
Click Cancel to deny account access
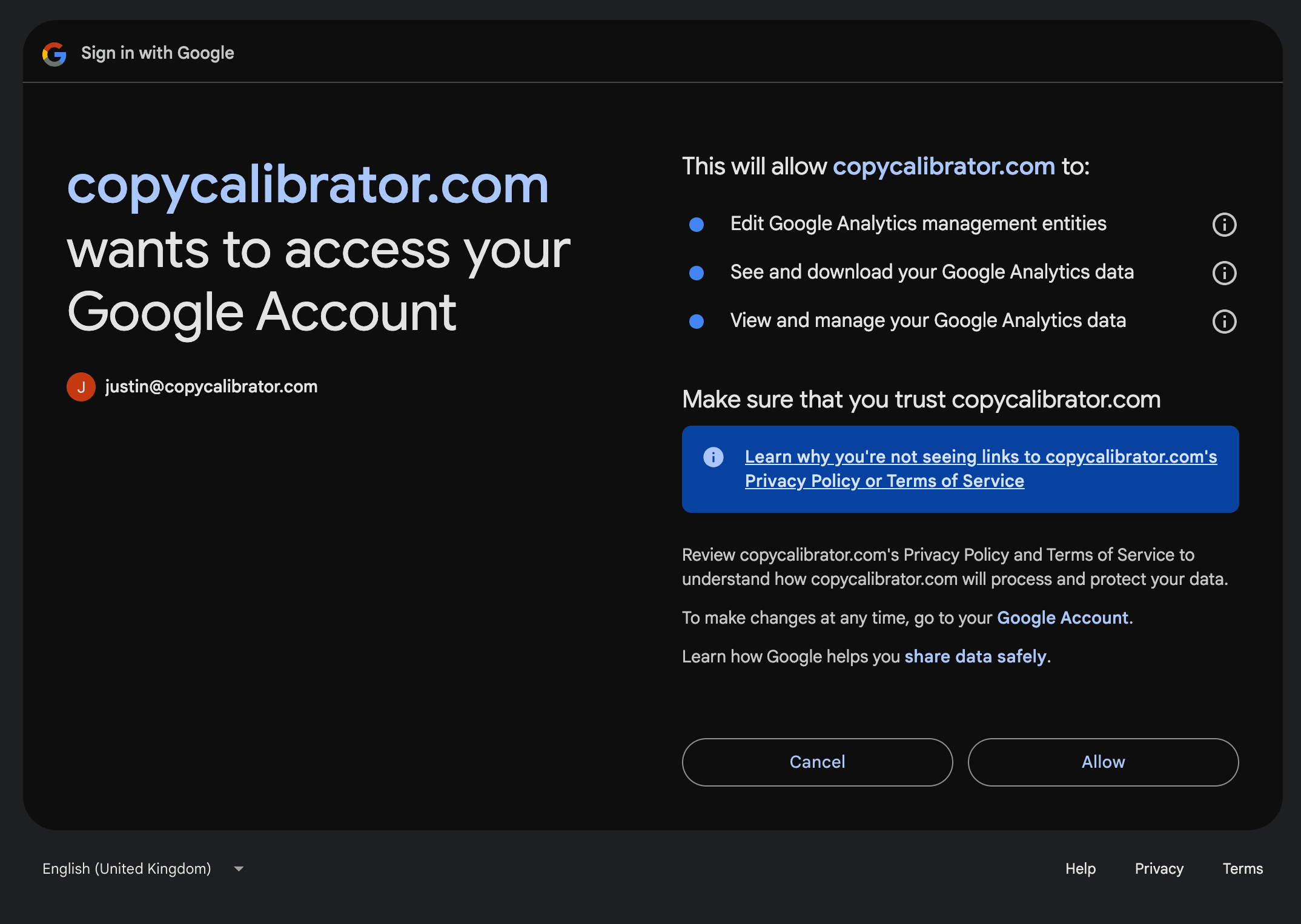coord(817,762)
